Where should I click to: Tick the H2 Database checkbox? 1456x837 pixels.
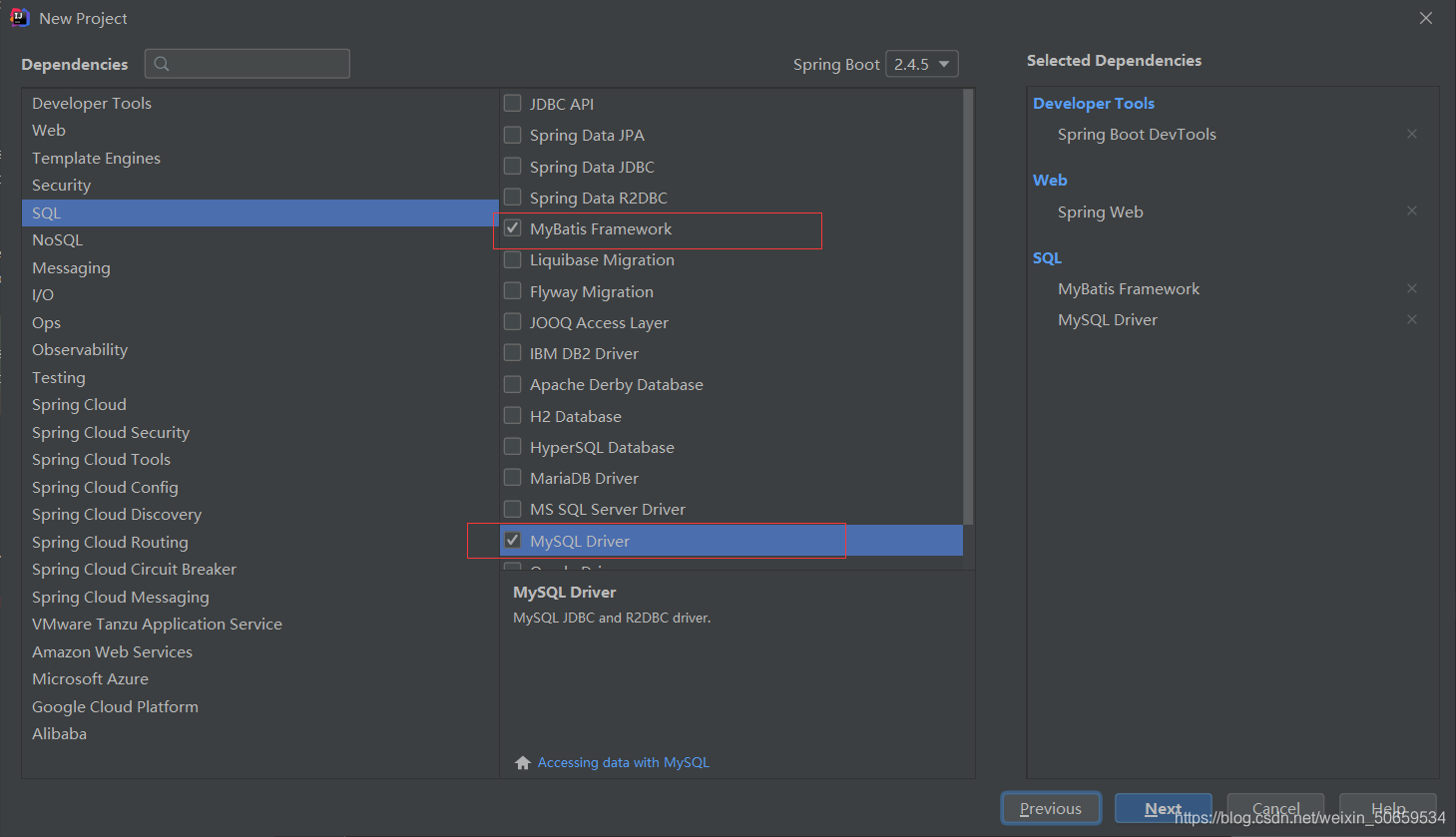coord(513,415)
